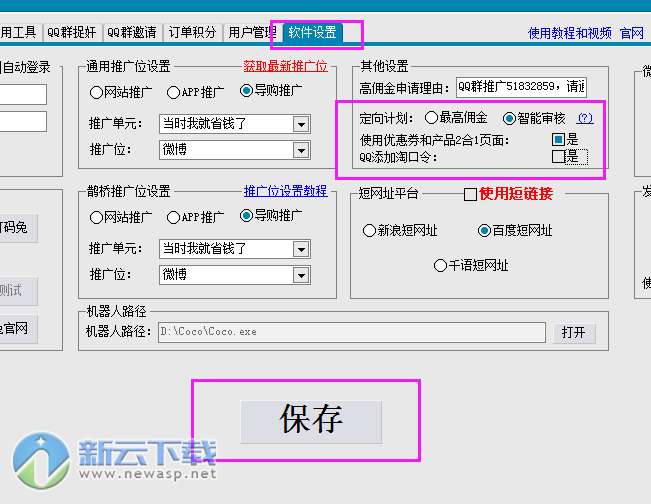651x504 pixels.
Task: Click the 获取最新推广位 link
Action: click(x=285, y=66)
